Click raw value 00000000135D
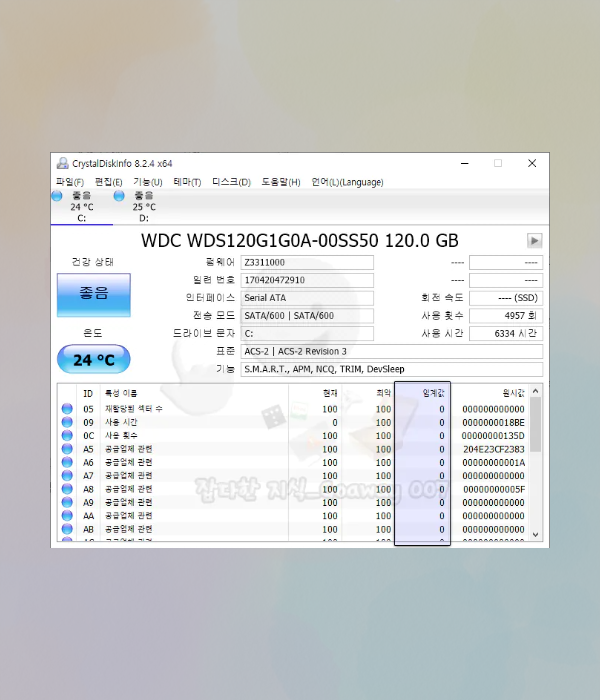Viewport: 600px width, 700px height. [493, 436]
